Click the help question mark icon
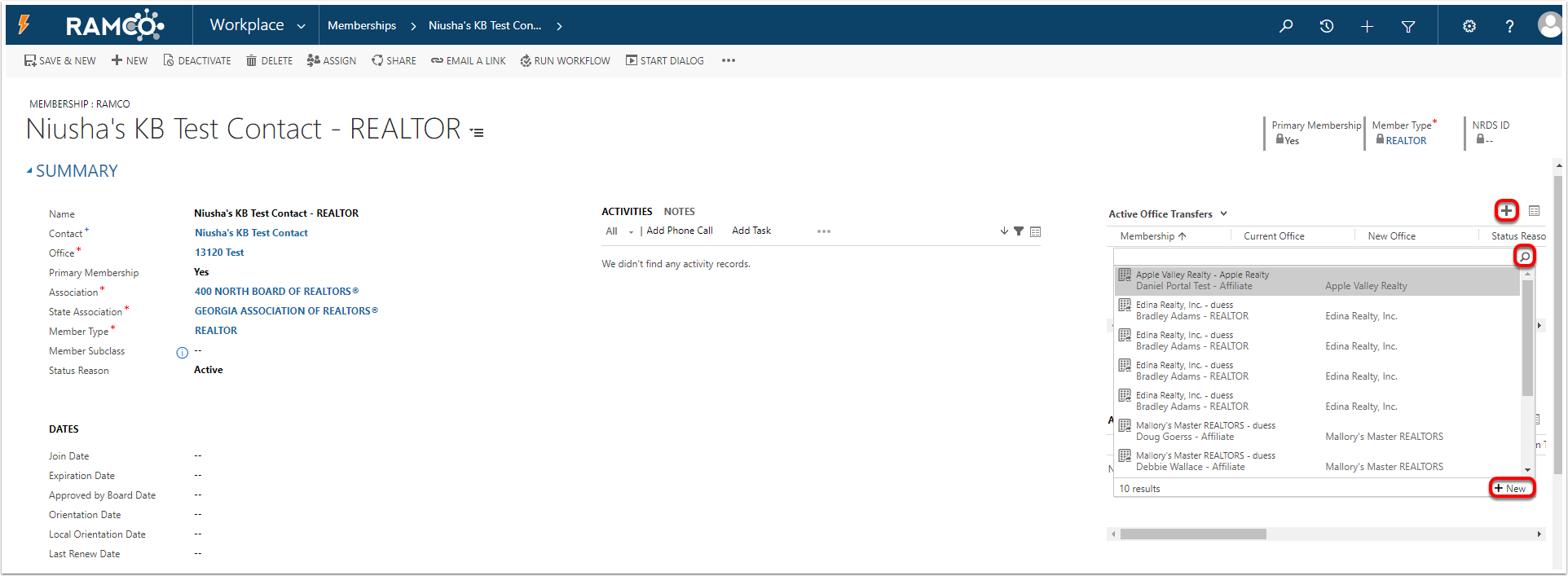This screenshot has width=1568, height=576. [1509, 26]
